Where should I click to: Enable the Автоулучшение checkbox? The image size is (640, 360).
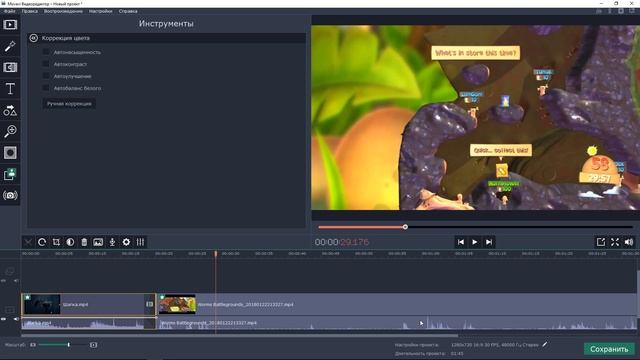[x=46, y=76]
